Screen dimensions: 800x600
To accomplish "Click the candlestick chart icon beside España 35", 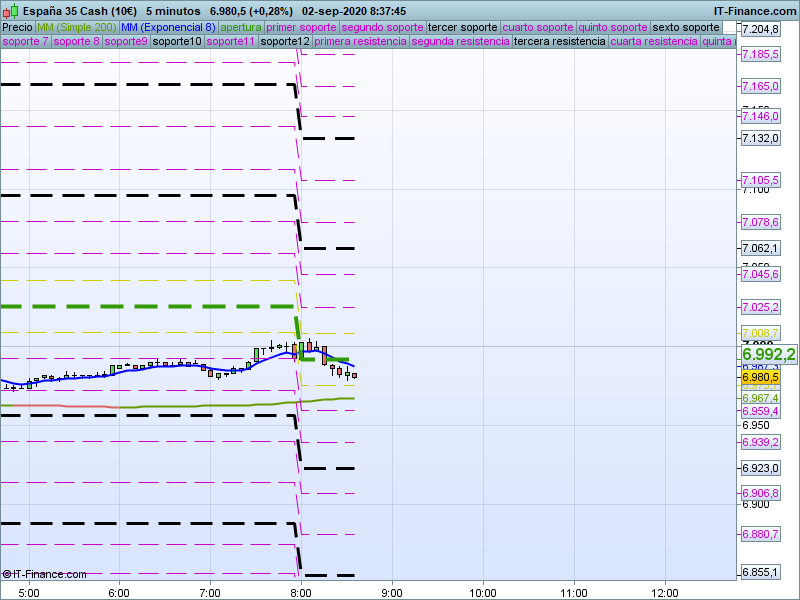I will click(10, 11).
